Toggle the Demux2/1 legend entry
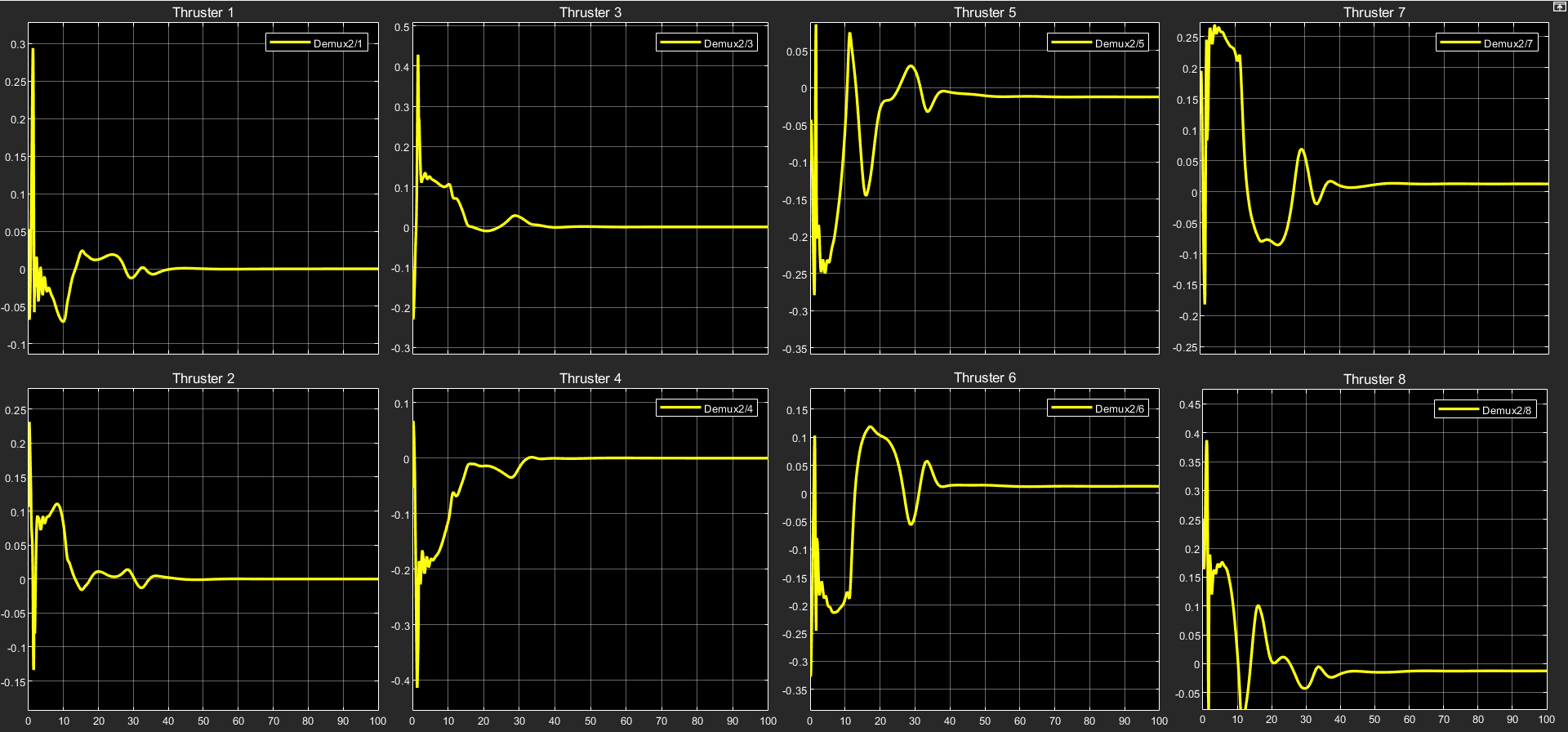The image size is (1568, 732). [x=337, y=43]
